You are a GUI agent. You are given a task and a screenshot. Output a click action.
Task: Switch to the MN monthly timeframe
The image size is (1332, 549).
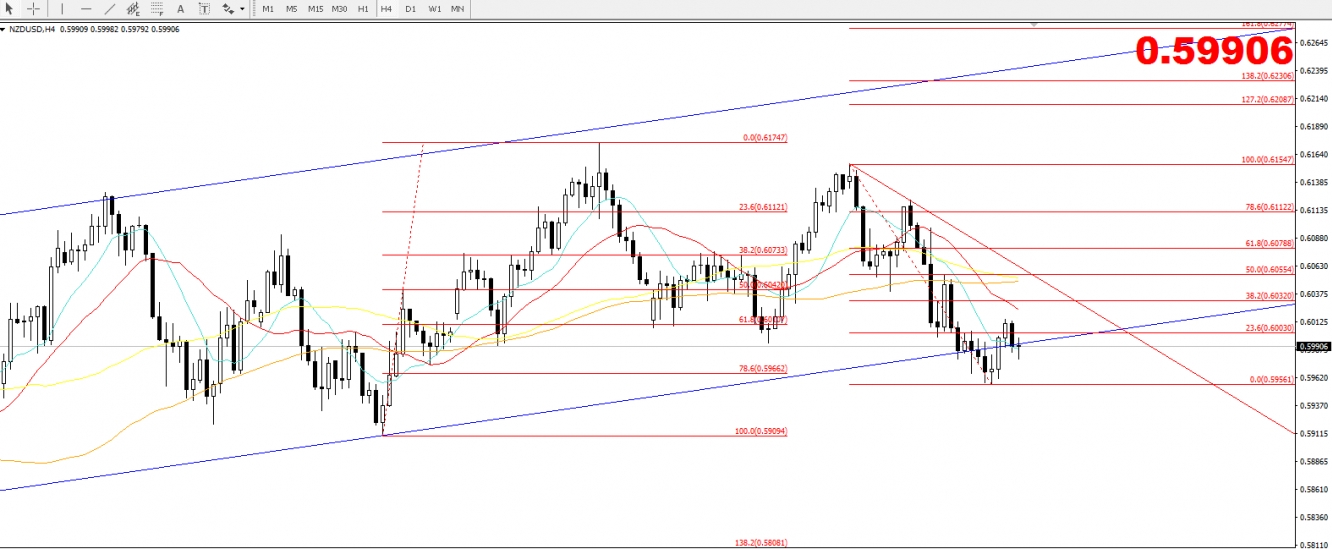[x=457, y=9]
